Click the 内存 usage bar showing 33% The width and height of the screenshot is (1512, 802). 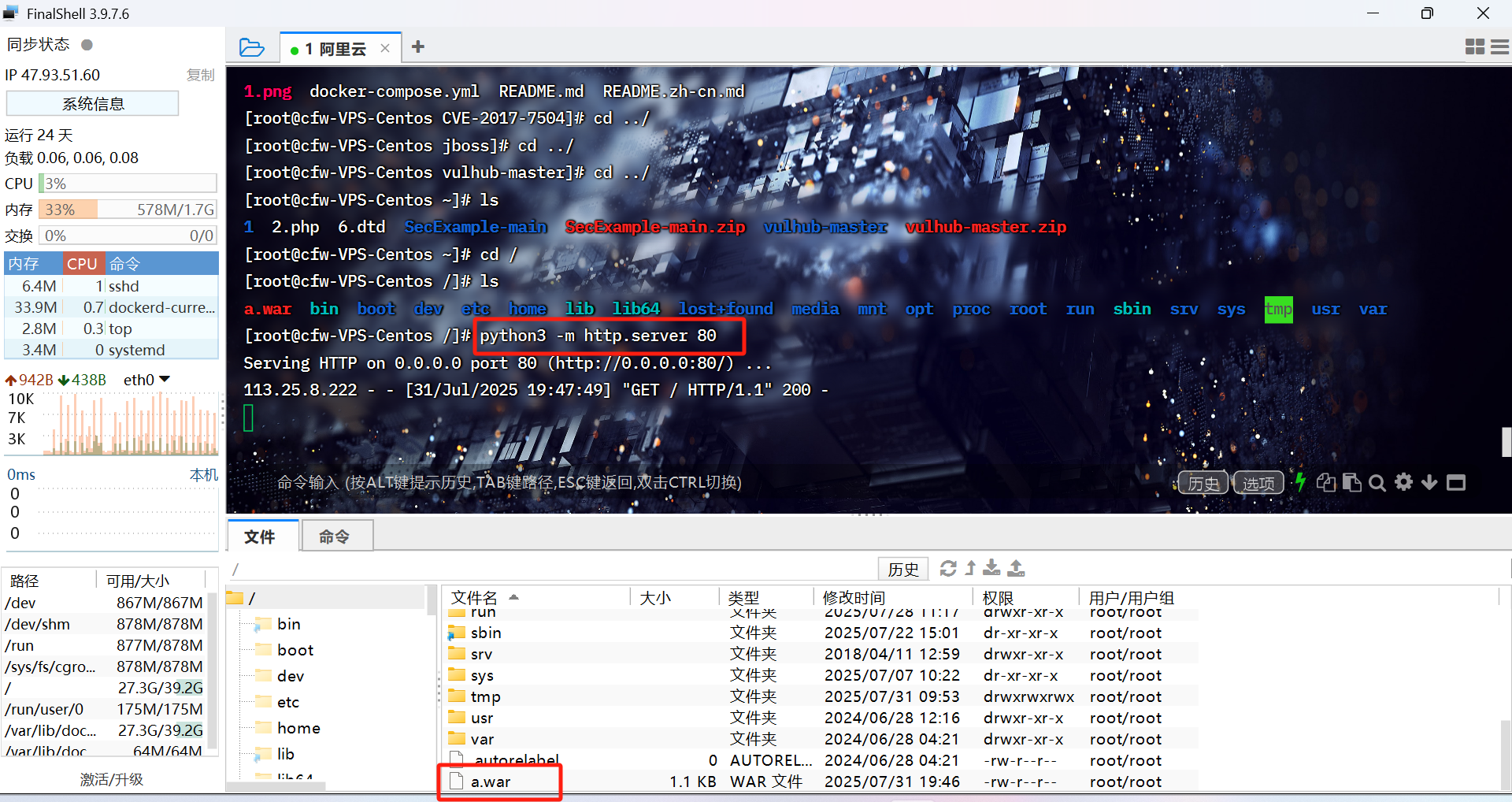coord(128,210)
